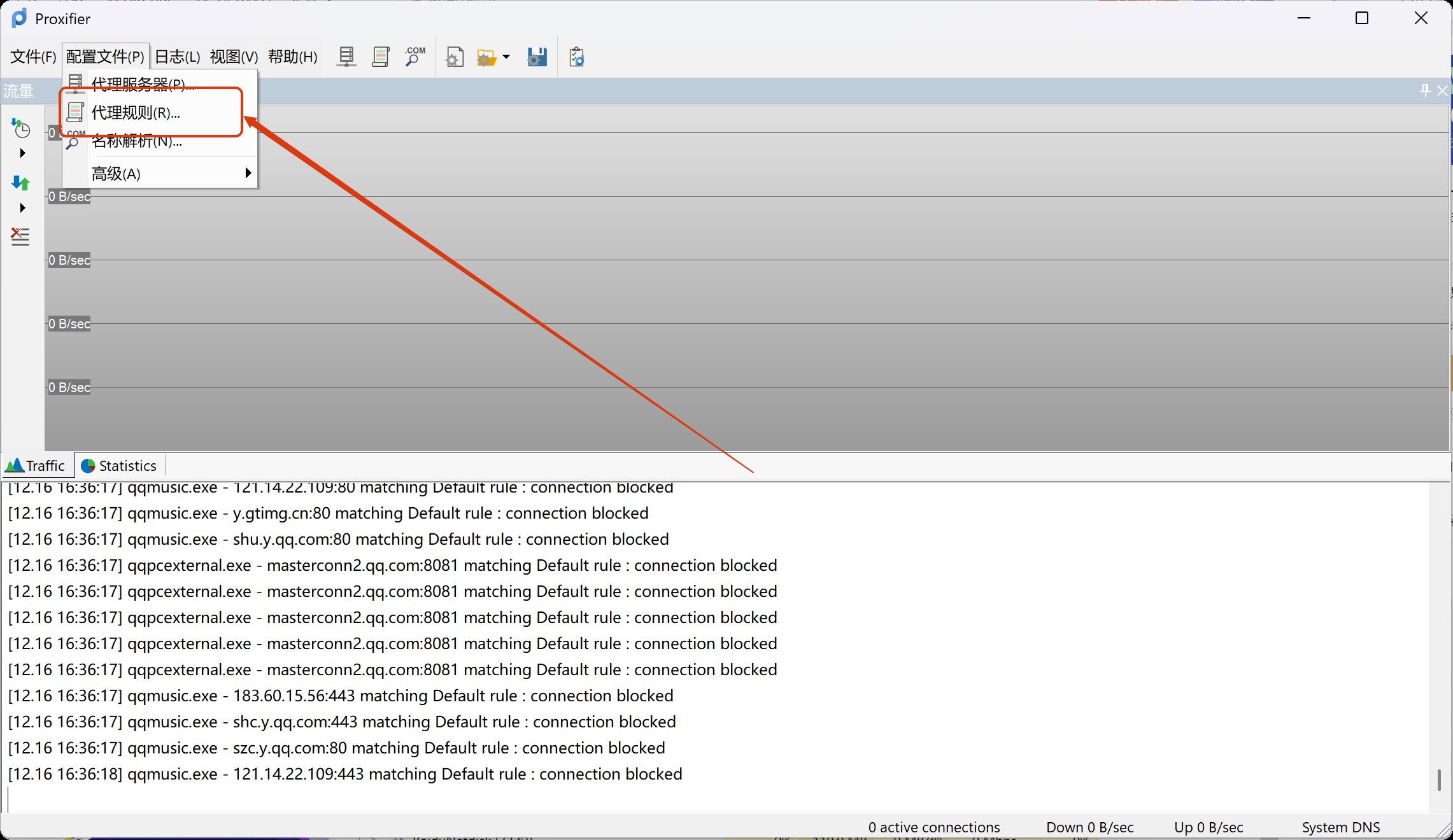The image size is (1453, 840).
Task: Open Name Resolution .COM toolbar icon
Action: [x=415, y=57]
